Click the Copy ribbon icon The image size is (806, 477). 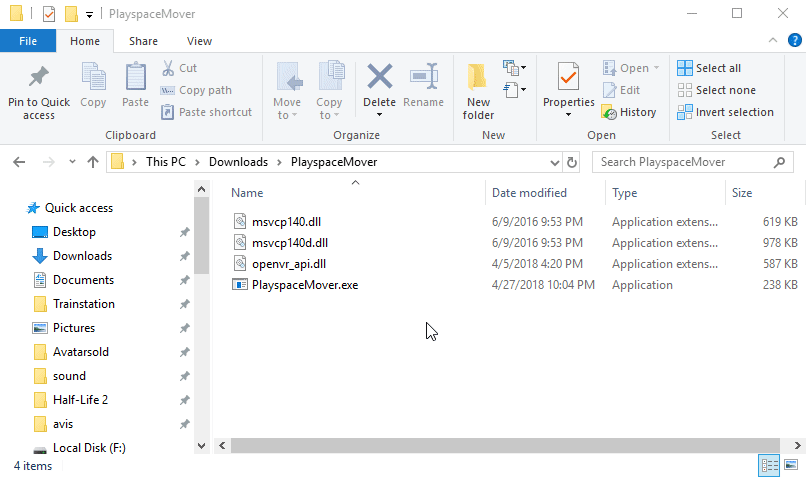pos(93,77)
